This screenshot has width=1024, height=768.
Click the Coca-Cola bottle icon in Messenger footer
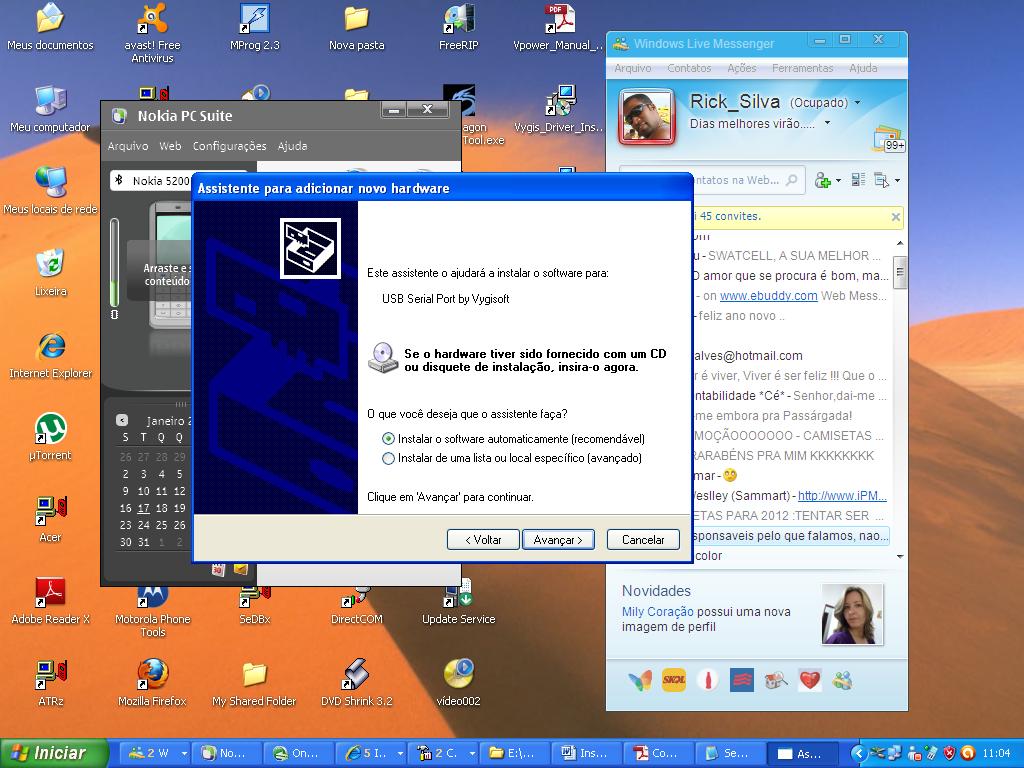point(707,680)
